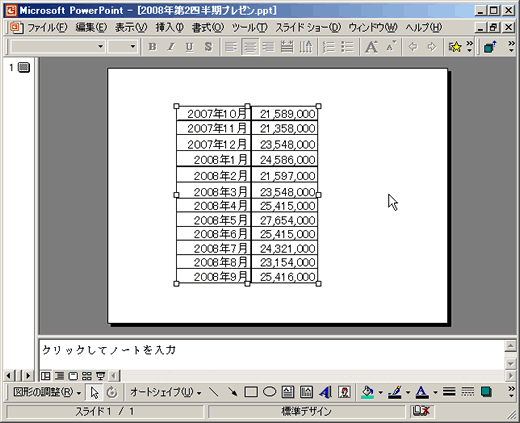Switch to slide sorter view
This screenshot has width=520, height=423.
[87, 376]
